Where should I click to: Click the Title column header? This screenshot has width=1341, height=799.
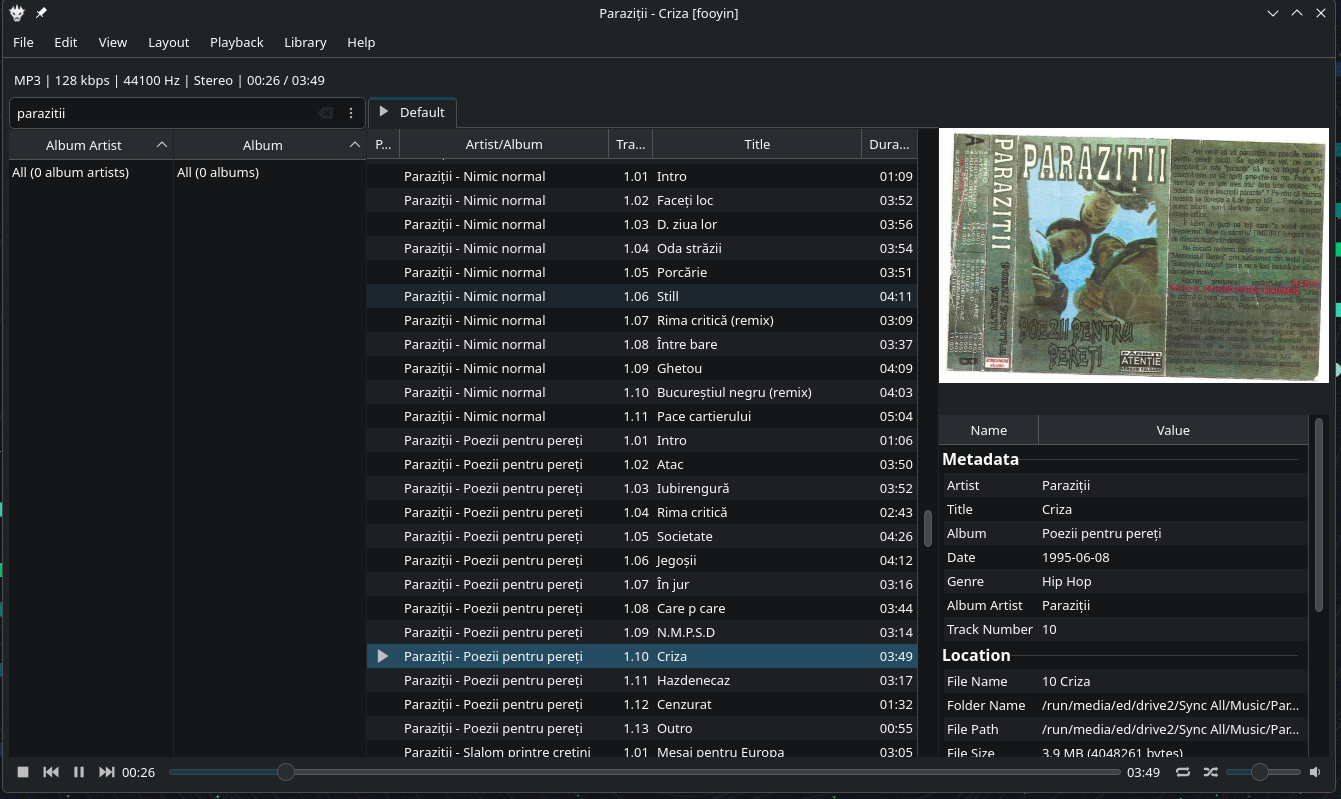tap(756, 144)
